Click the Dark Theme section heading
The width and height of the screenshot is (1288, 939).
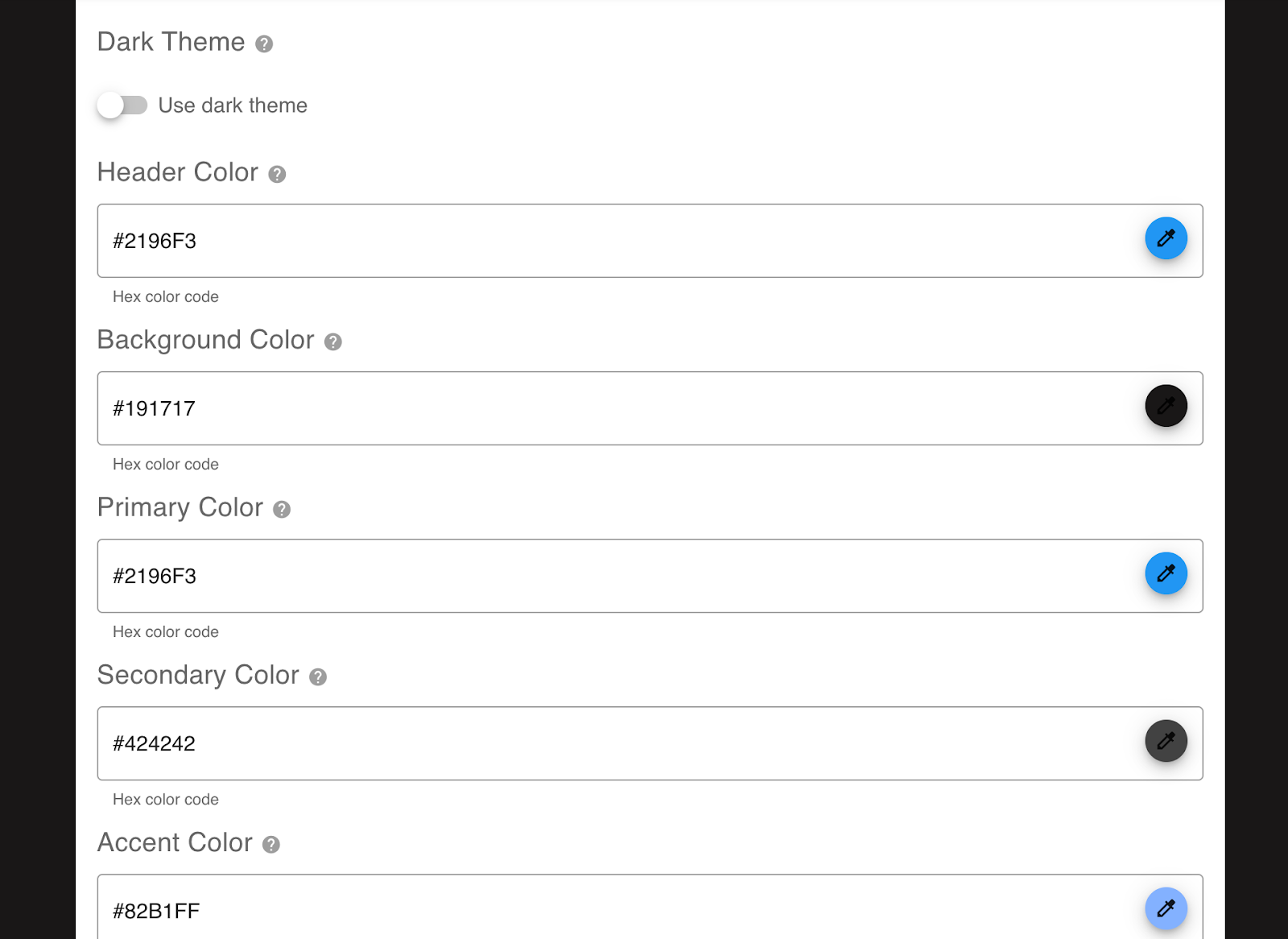(171, 42)
